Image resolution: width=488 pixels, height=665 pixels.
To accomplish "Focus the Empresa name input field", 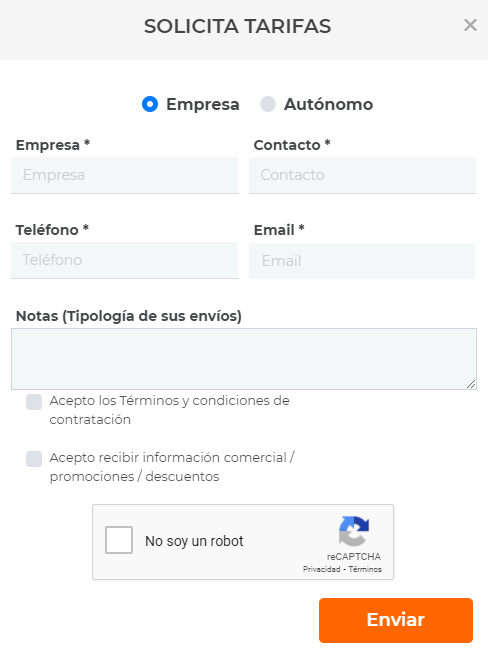I will (125, 175).
